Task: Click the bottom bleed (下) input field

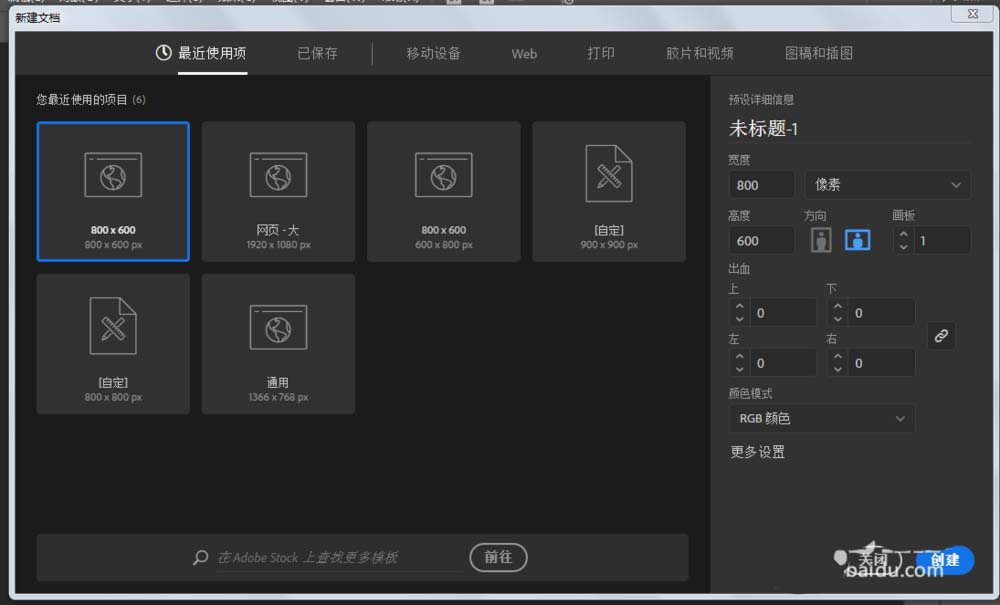Action: [881, 312]
